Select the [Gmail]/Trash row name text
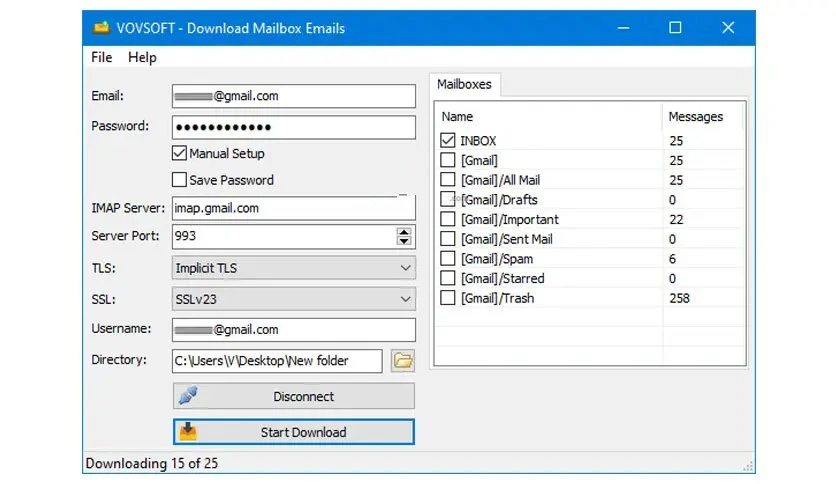Screen dimensions: 836x484 (x=497, y=298)
